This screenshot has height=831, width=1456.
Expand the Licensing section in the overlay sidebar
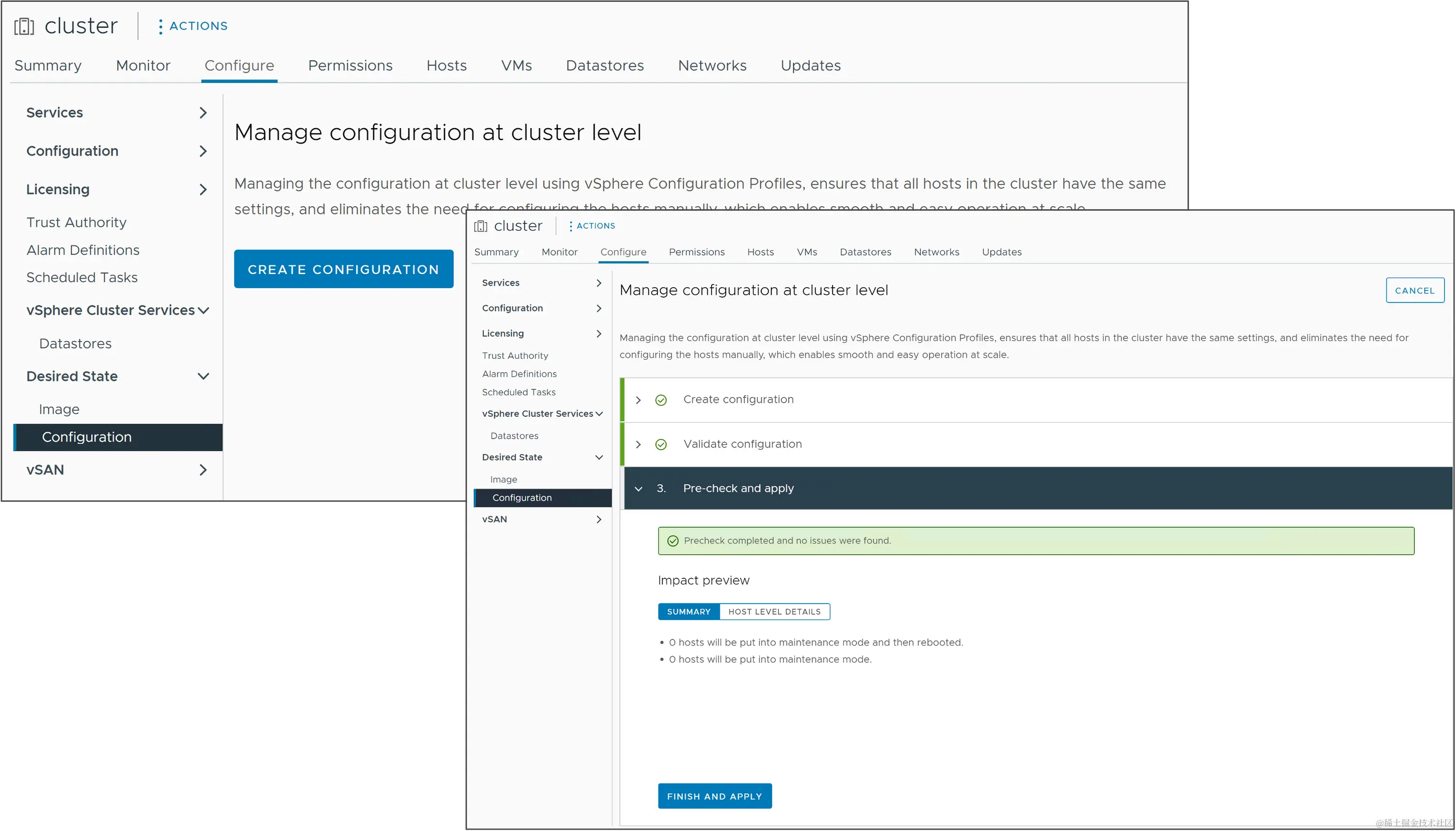pyautogui.click(x=598, y=333)
